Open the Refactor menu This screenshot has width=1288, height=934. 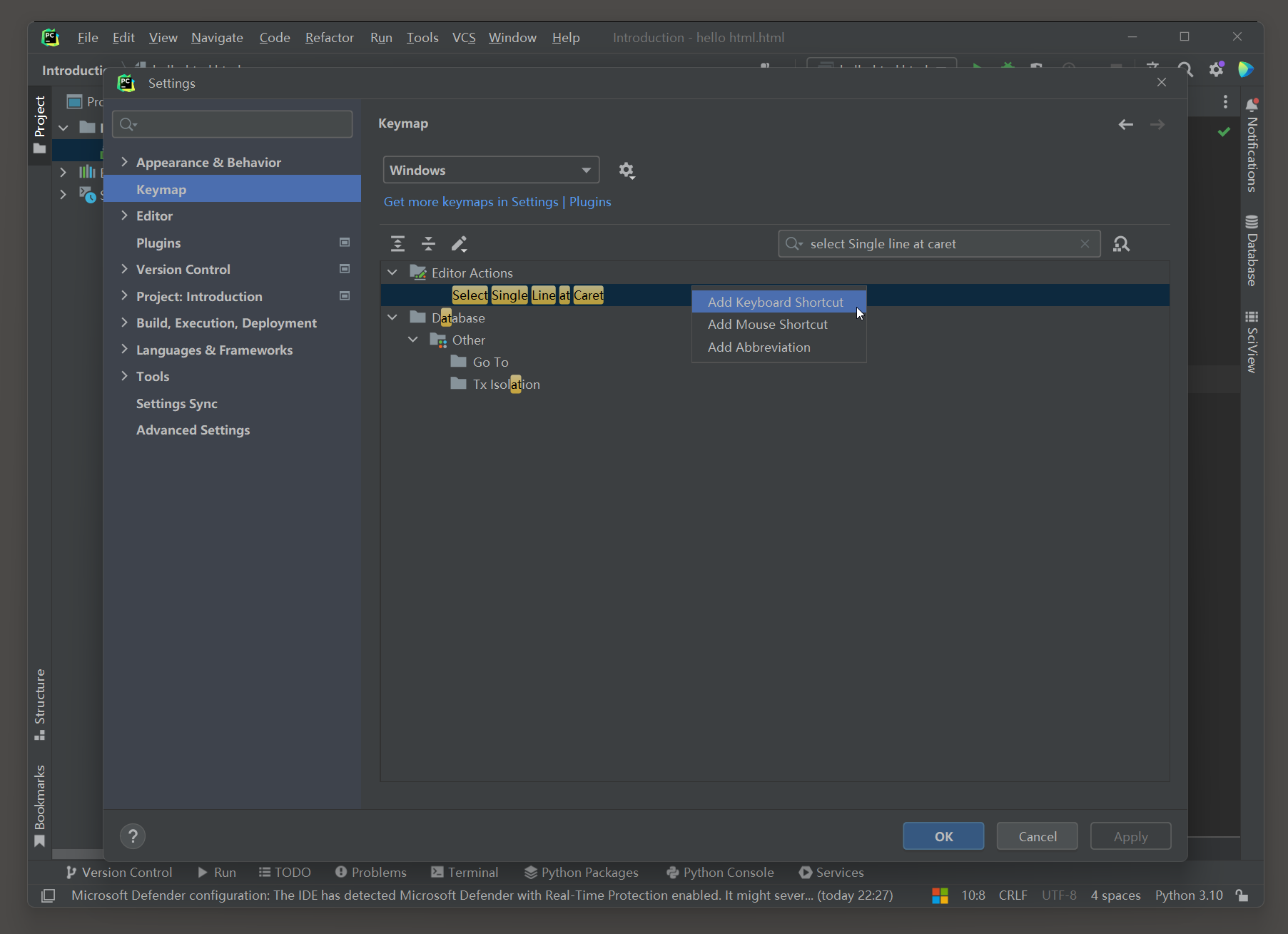(x=329, y=37)
